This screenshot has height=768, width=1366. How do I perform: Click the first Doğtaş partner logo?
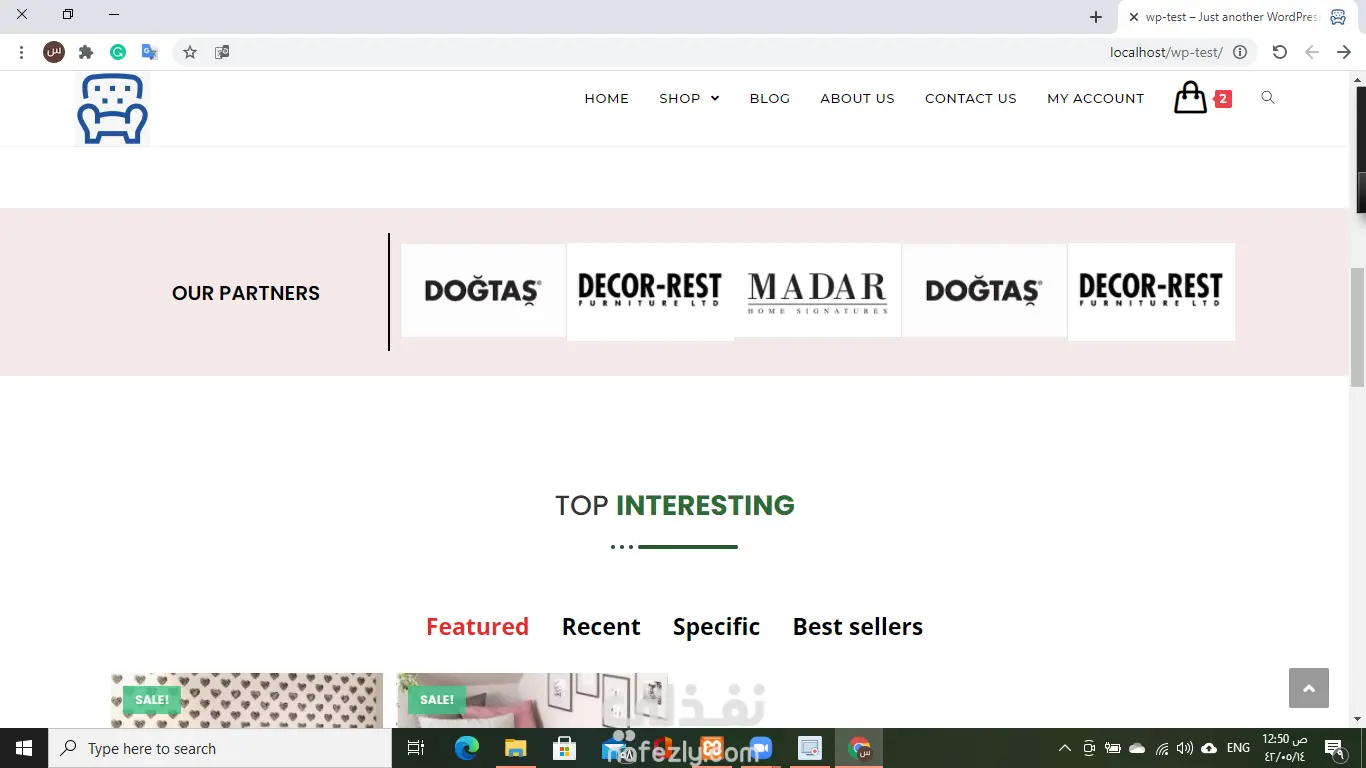(x=483, y=290)
